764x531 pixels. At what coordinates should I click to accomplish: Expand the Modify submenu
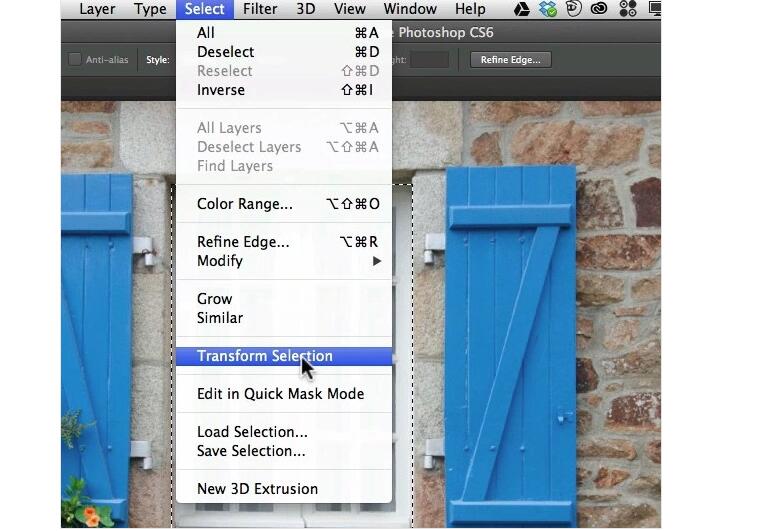[x=284, y=261]
